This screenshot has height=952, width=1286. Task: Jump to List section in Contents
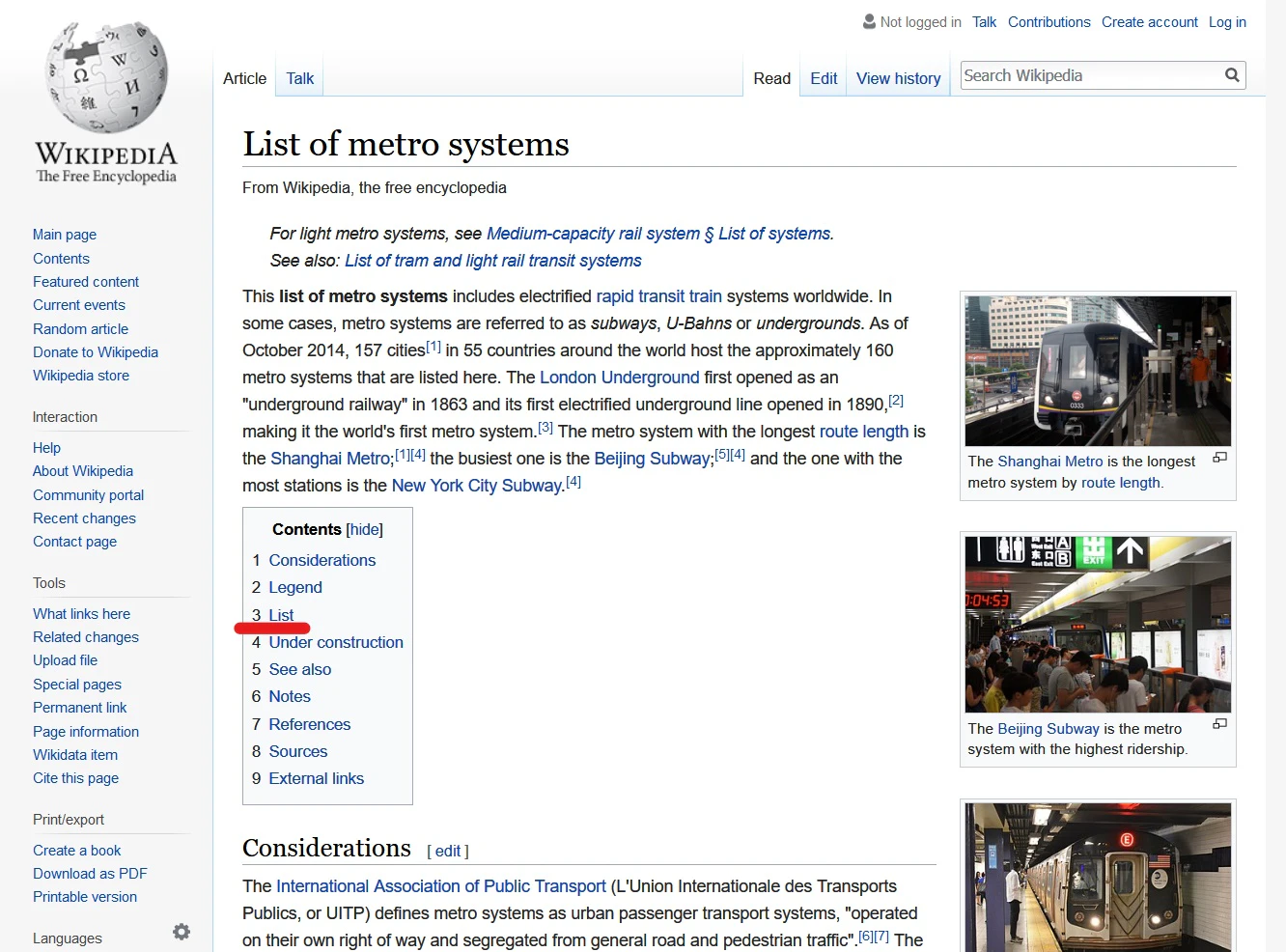pos(281,615)
